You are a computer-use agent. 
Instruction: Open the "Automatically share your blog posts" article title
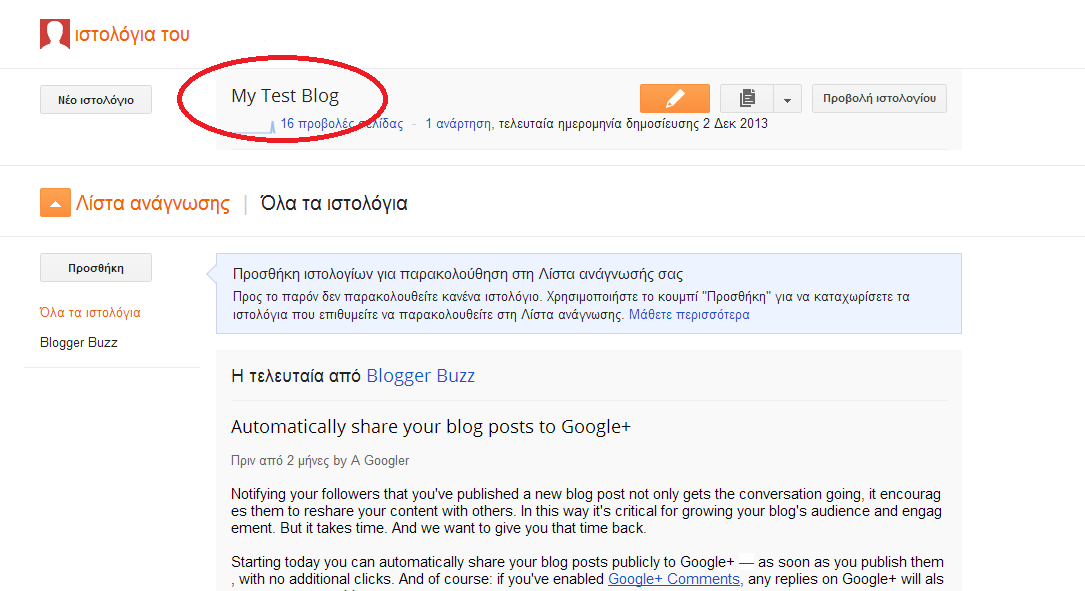[x=430, y=427]
